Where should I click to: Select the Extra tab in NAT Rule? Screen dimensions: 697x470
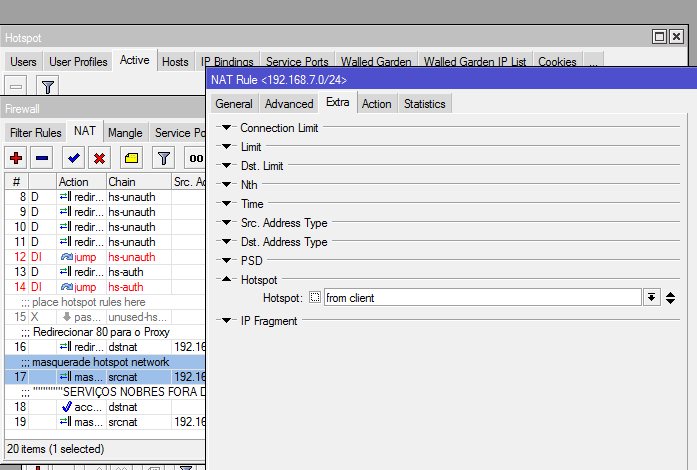(x=337, y=102)
